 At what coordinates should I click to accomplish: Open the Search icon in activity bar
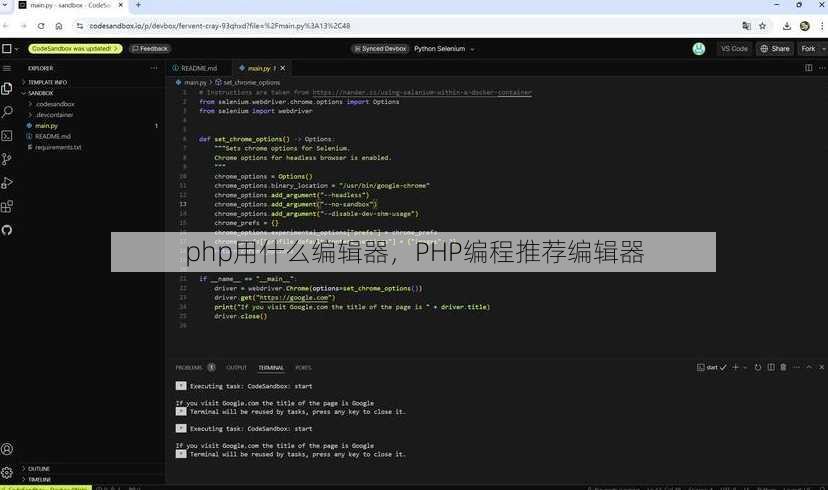click(x=7, y=112)
